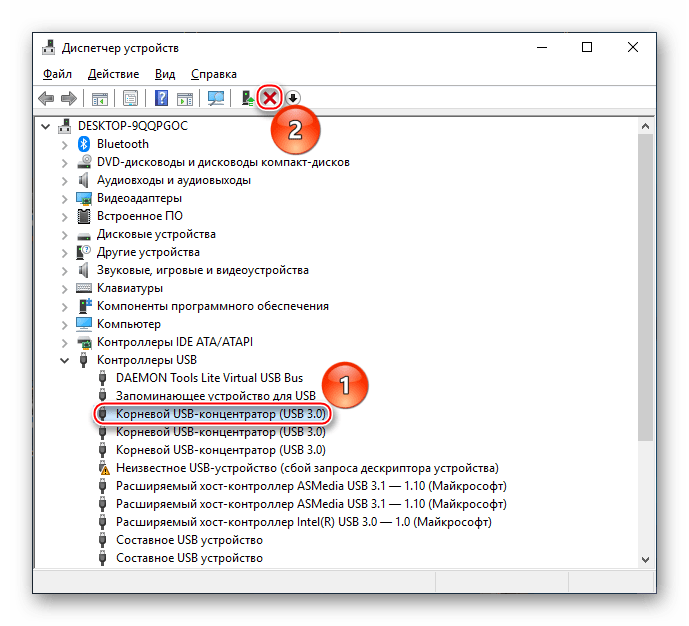Expand DVD-дисководы и дисководы компакт-дисков
Image resolution: width=689 pixels, height=626 pixels.
tap(65, 163)
